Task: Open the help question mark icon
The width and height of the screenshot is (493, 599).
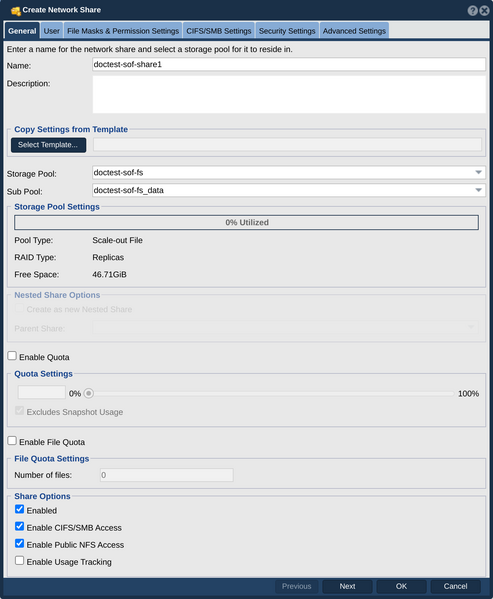Action: (x=472, y=10)
